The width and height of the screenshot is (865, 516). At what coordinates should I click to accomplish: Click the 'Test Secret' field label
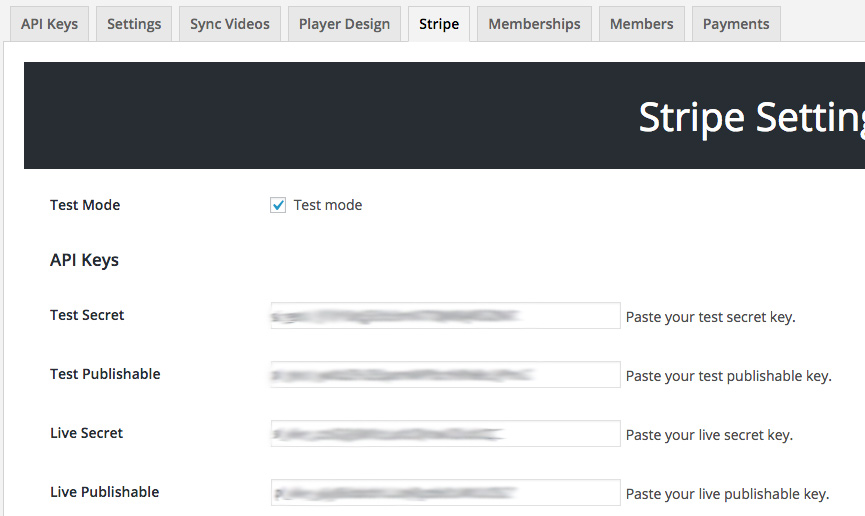(x=87, y=315)
